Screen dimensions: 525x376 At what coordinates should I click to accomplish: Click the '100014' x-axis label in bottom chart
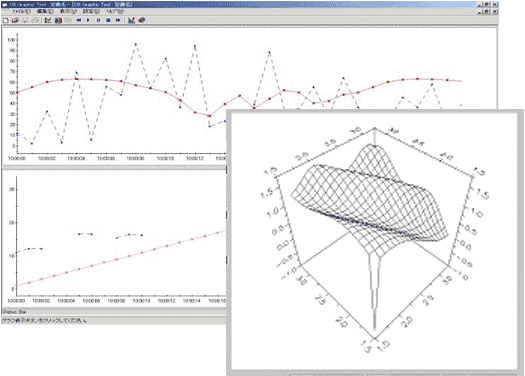point(191,301)
